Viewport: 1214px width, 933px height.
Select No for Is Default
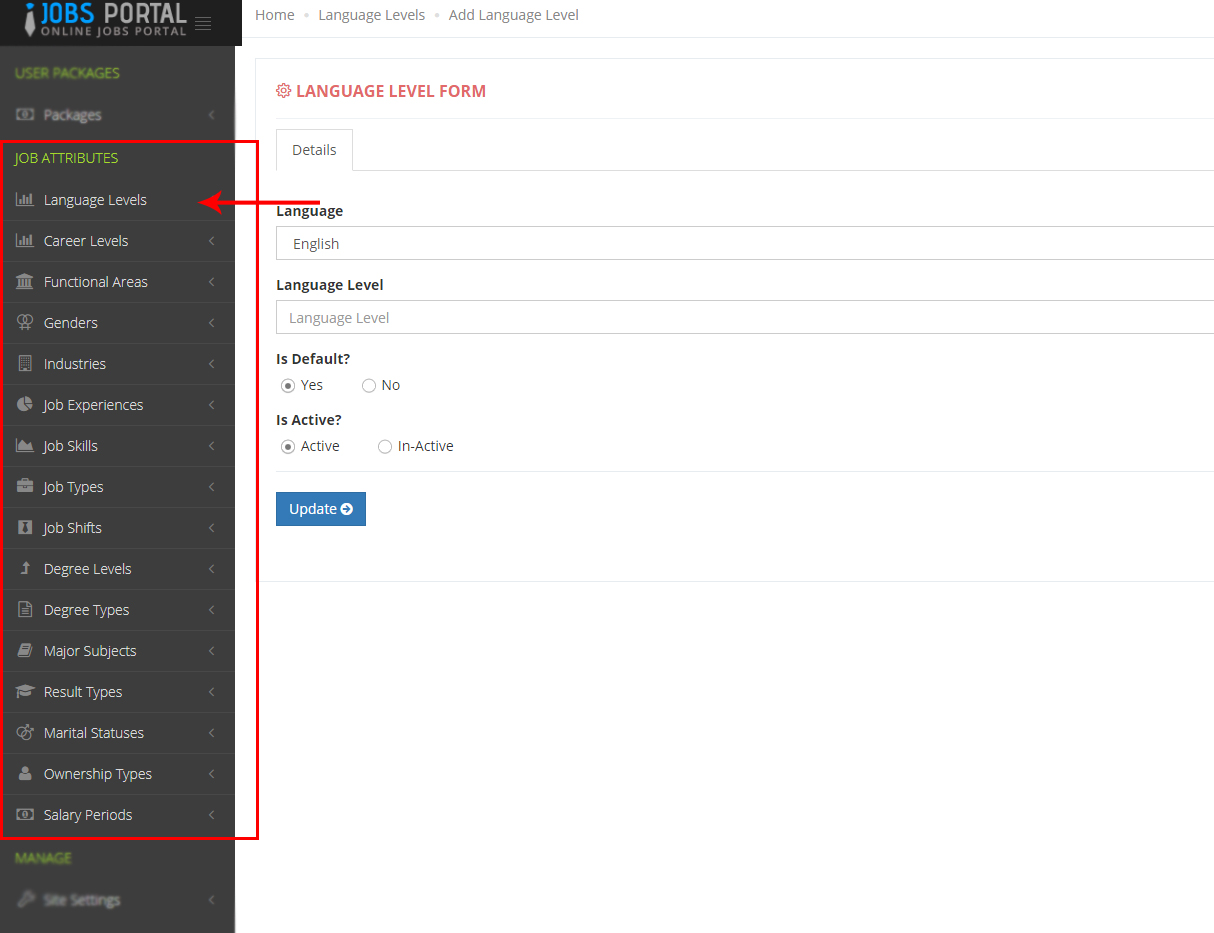pos(369,385)
